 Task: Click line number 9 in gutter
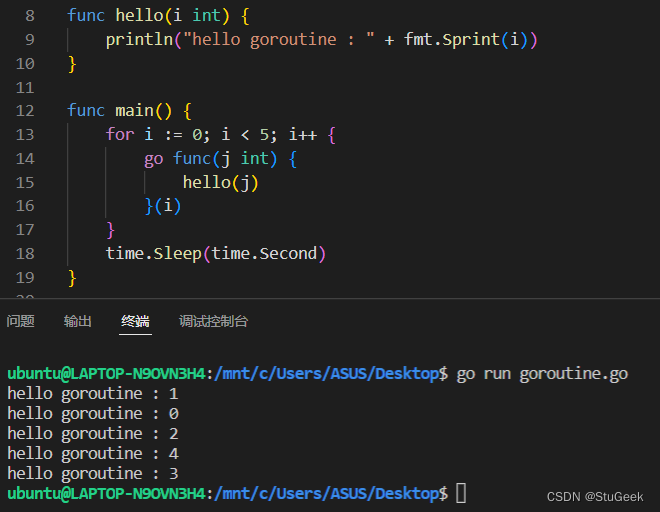pos(29,40)
